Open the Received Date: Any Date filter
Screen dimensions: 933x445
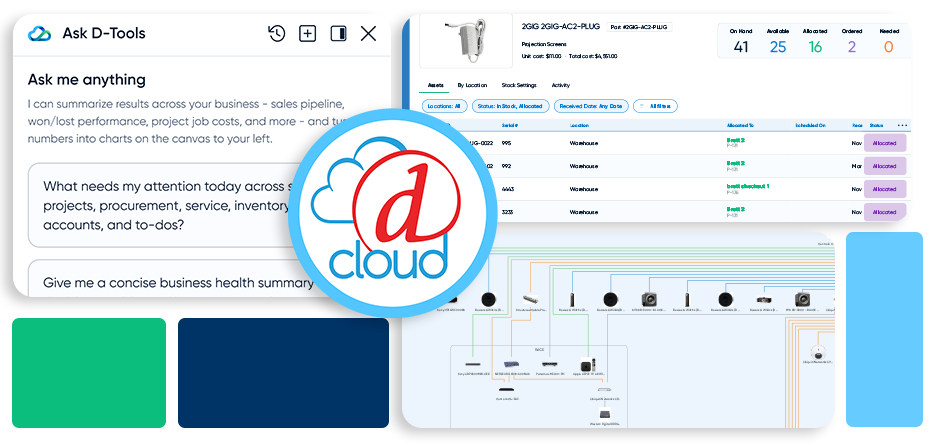click(591, 106)
